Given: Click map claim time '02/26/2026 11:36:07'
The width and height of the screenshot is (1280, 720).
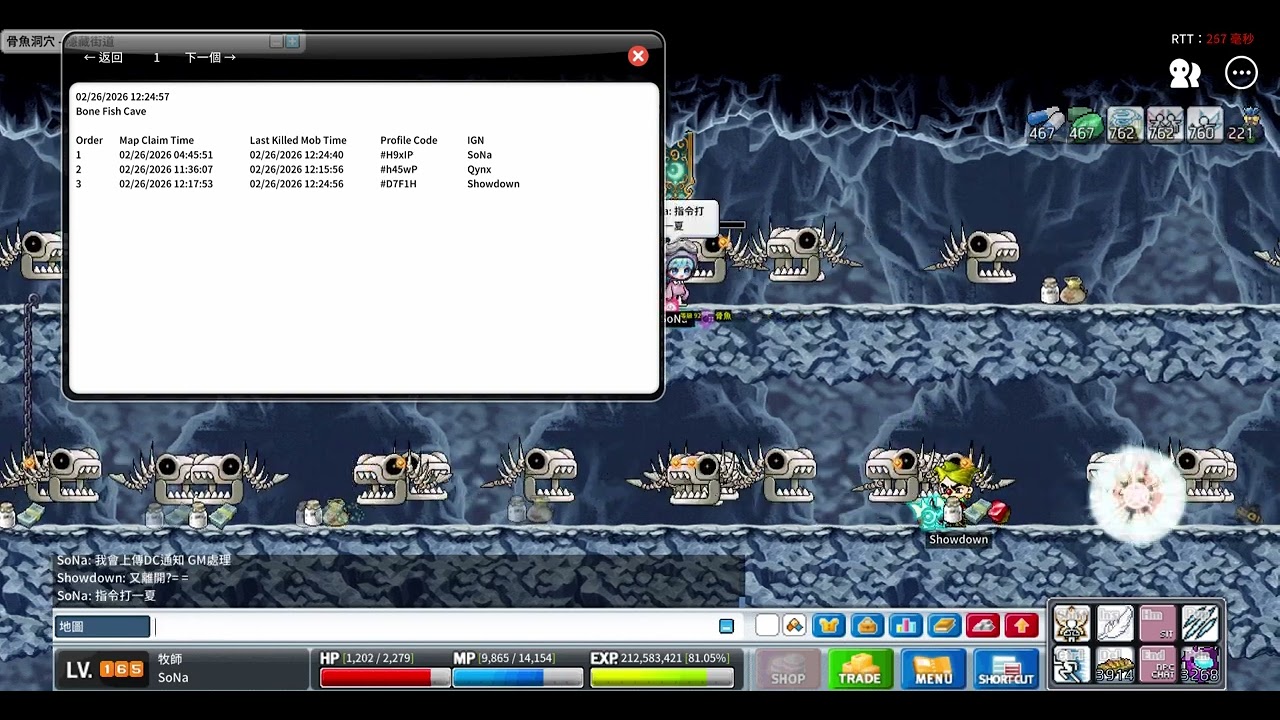Looking at the screenshot, I should coord(166,170).
